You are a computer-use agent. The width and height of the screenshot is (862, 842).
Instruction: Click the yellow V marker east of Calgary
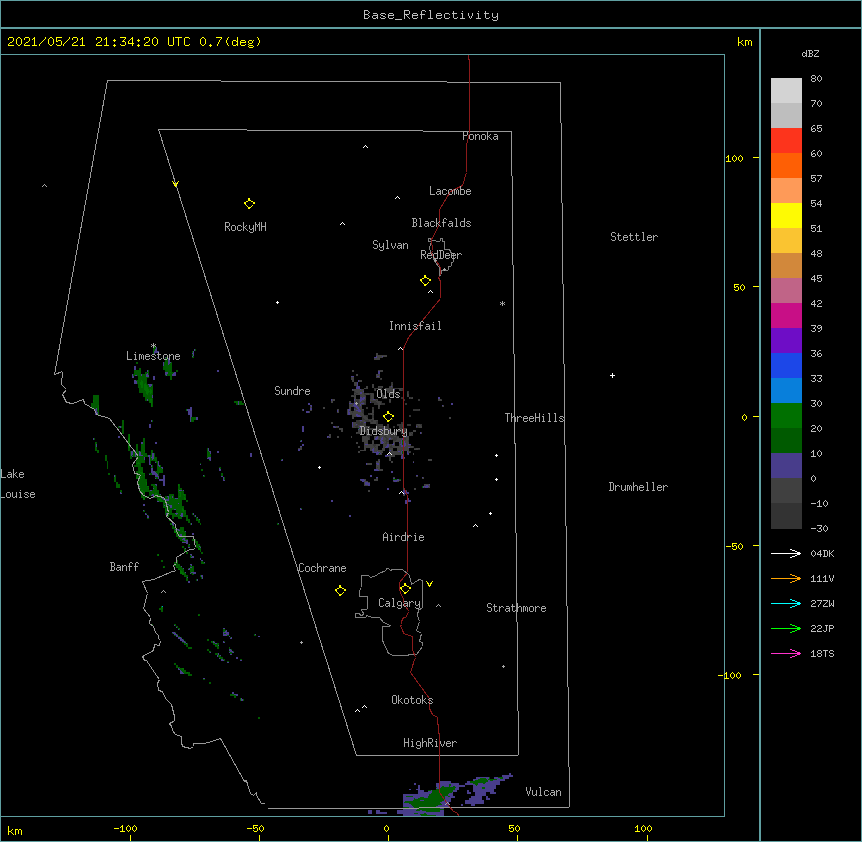(x=429, y=584)
